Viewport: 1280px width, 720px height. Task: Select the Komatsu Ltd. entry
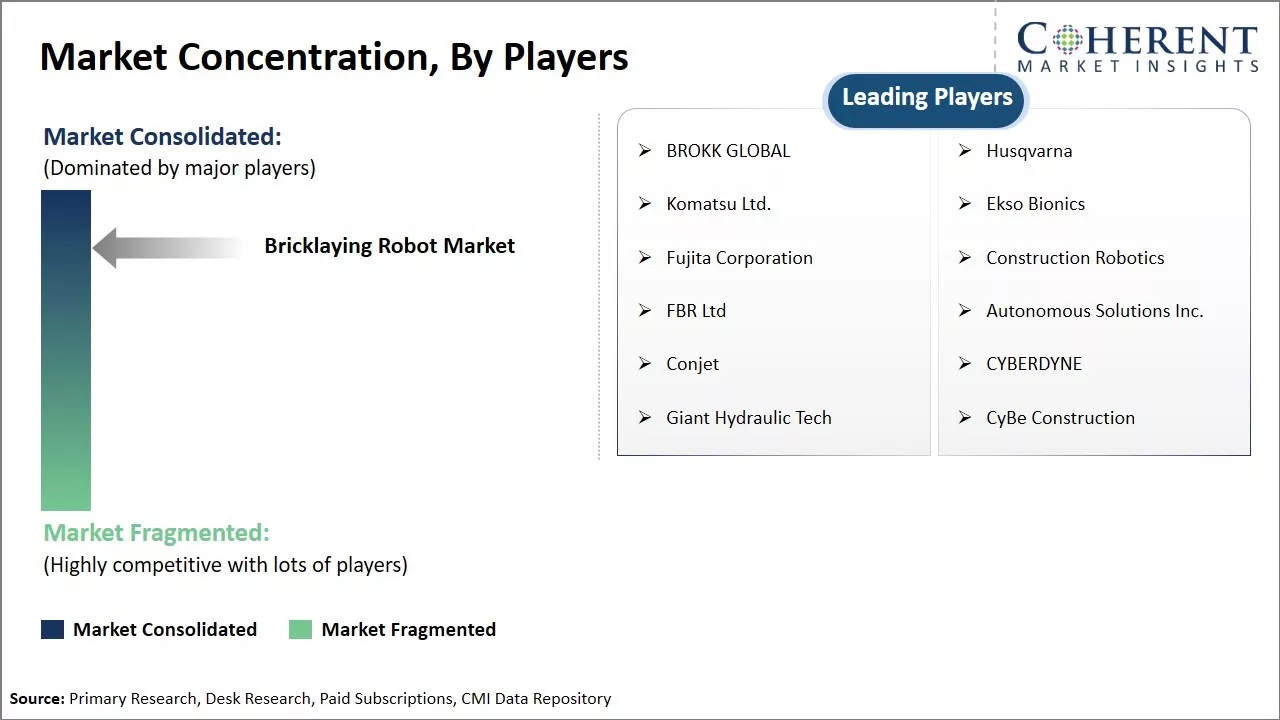pos(718,204)
